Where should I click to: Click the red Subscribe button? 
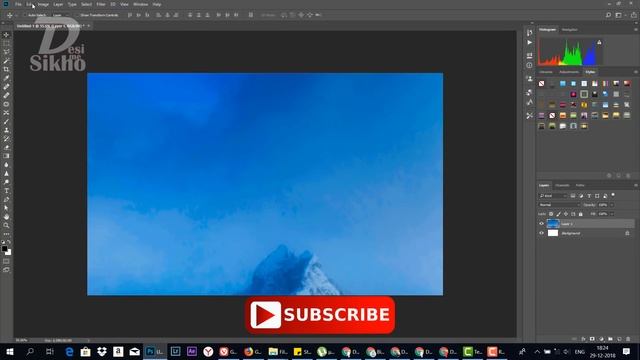pos(320,315)
